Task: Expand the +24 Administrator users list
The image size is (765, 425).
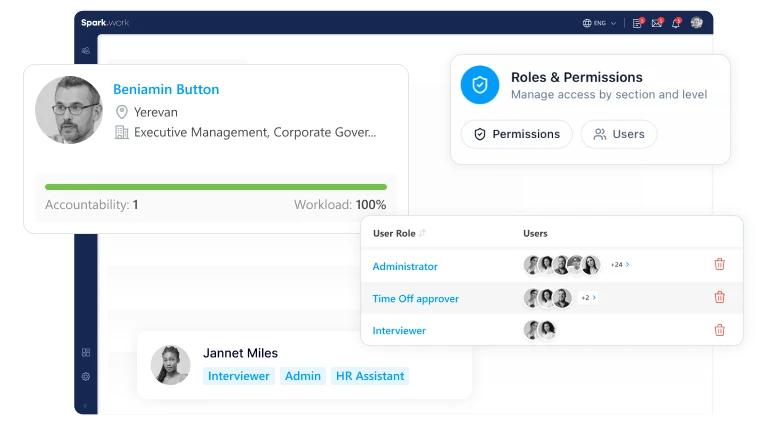Action: point(620,265)
